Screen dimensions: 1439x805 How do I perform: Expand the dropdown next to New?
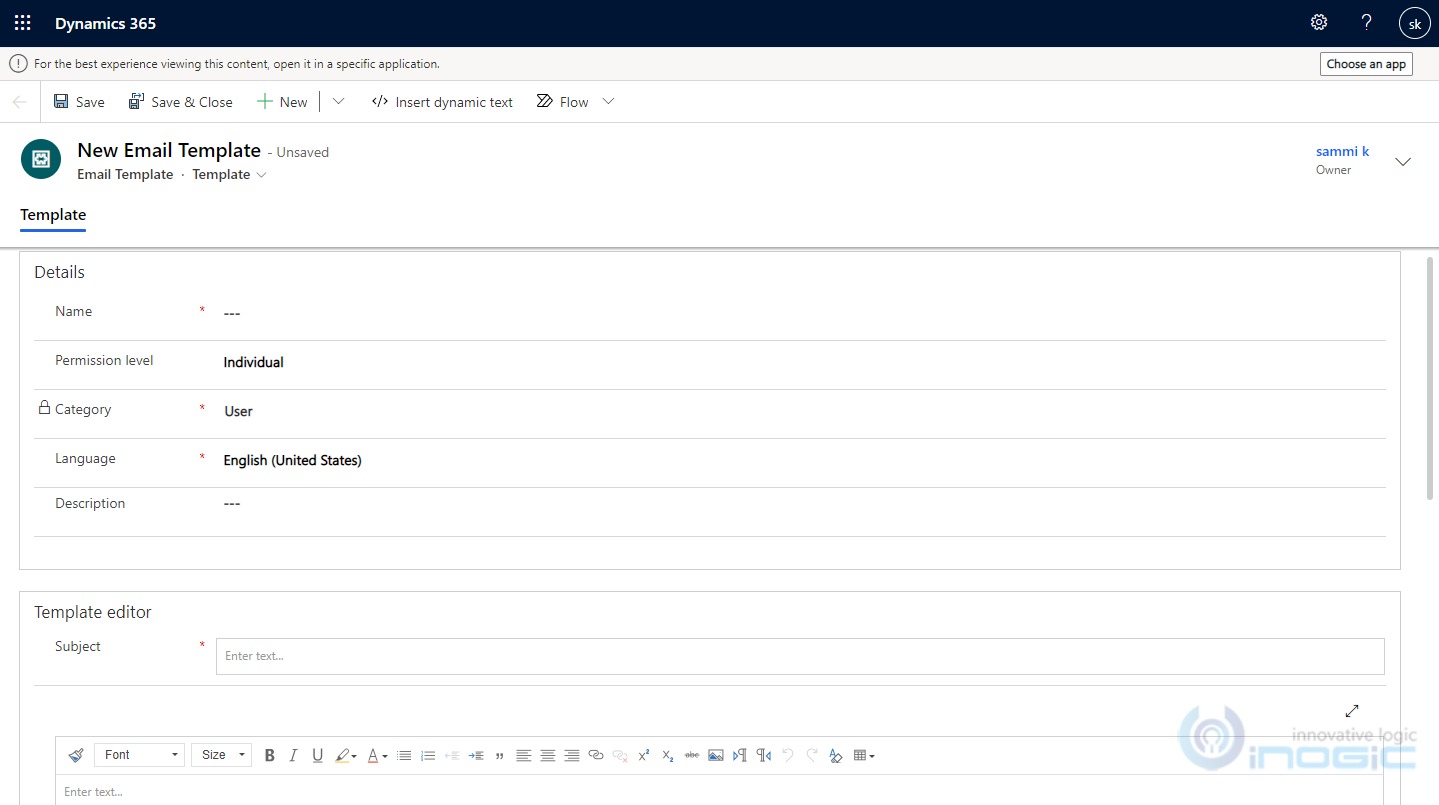tap(338, 102)
